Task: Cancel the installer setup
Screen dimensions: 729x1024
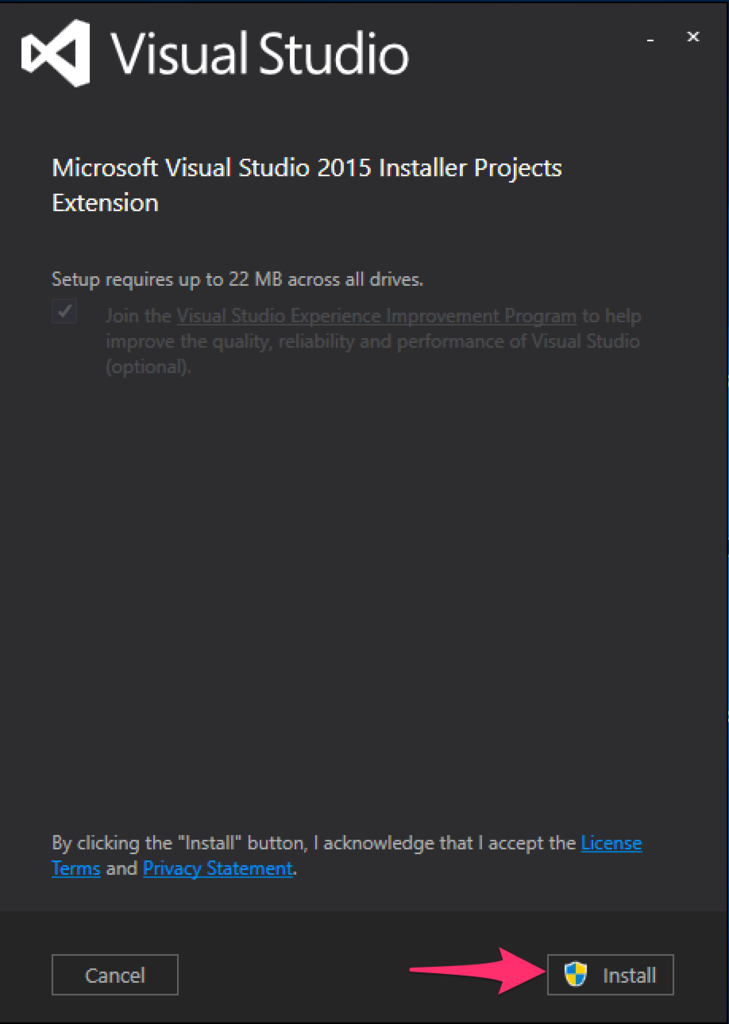Action: click(115, 974)
